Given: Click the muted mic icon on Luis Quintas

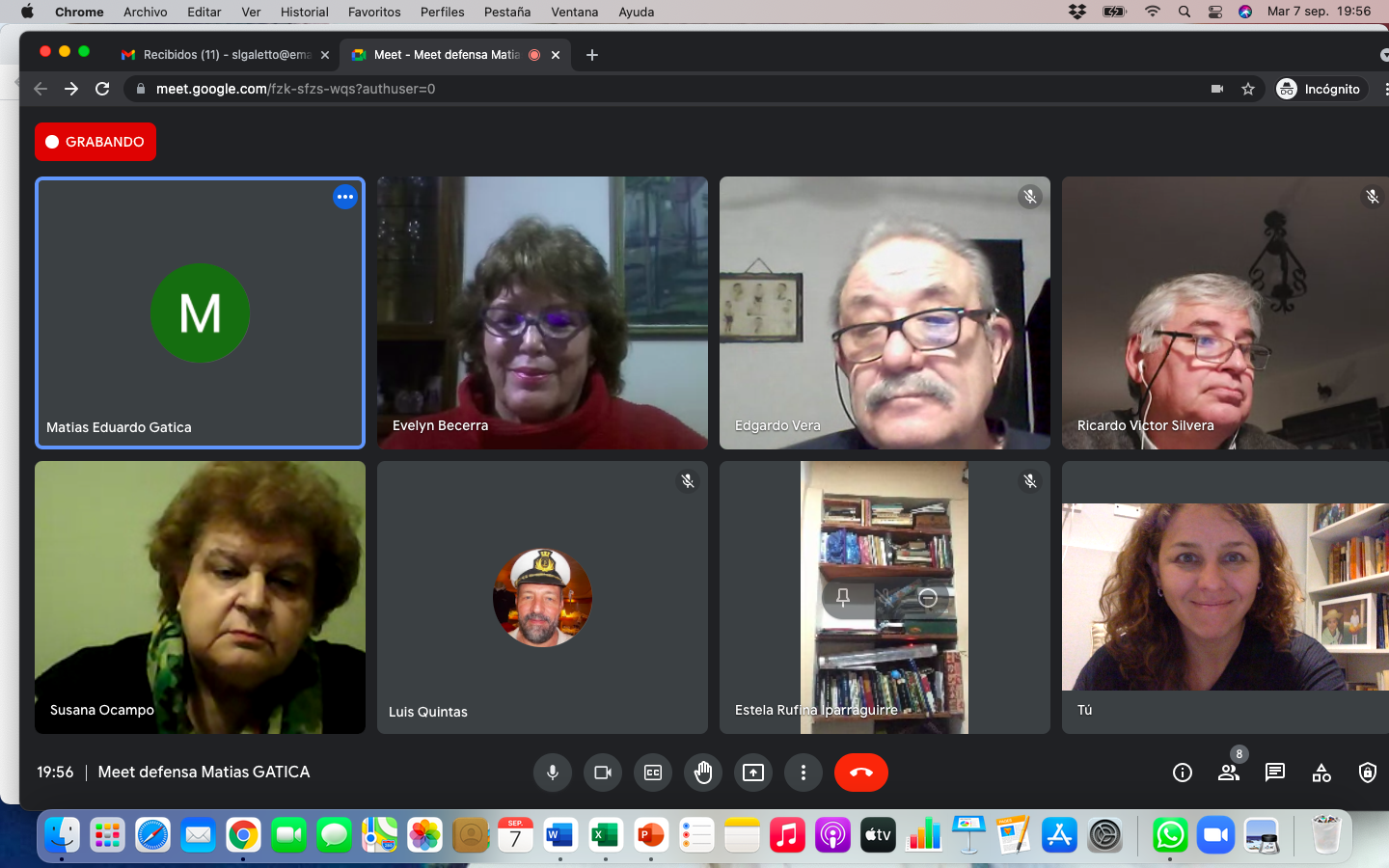Looking at the screenshot, I should (688, 481).
